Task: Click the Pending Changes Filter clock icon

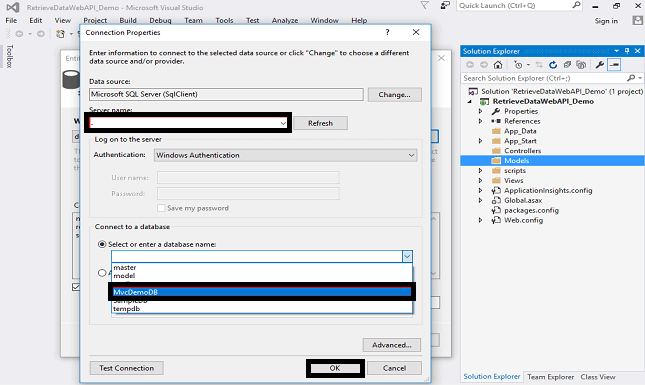Action: click(x=518, y=65)
